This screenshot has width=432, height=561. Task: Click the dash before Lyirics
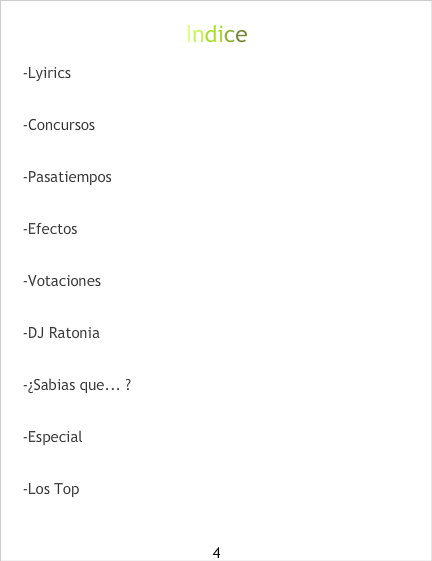point(25,74)
